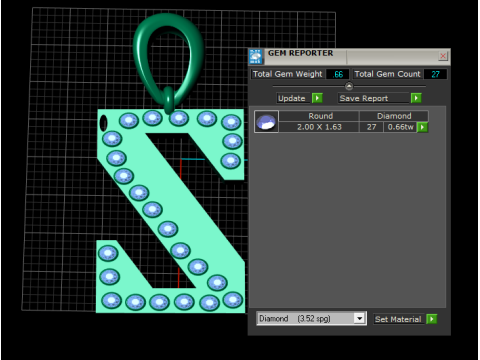Image resolution: width=480 pixels, height=360 pixels.
Task: Click the Set Material button
Action: [398, 319]
